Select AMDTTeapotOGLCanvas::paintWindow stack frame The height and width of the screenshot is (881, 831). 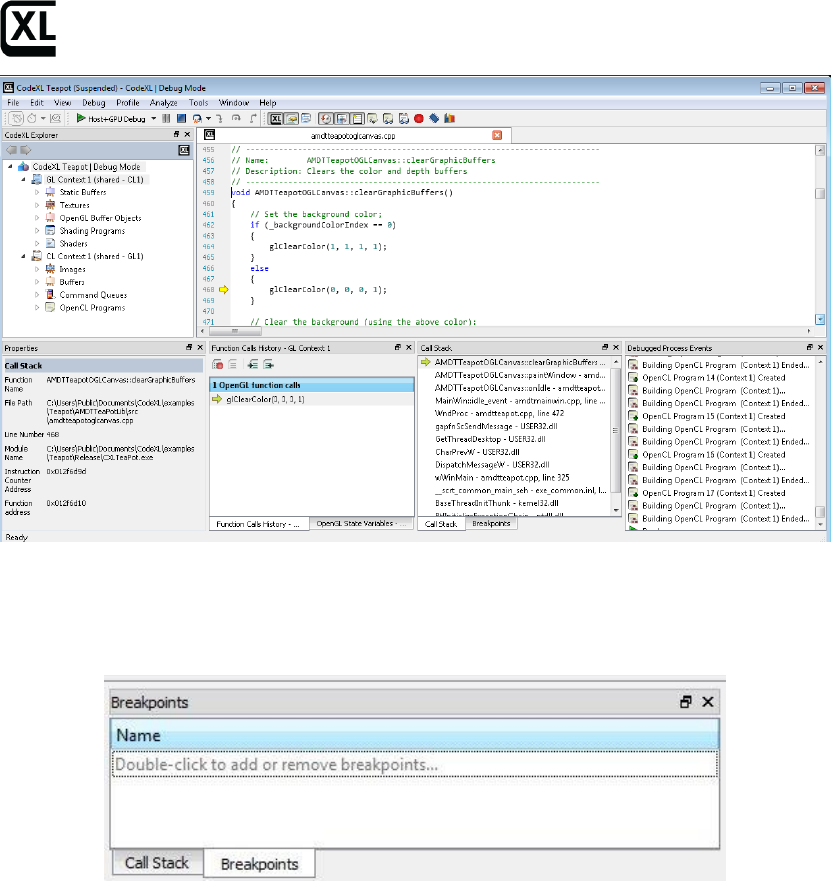(x=520, y=375)
